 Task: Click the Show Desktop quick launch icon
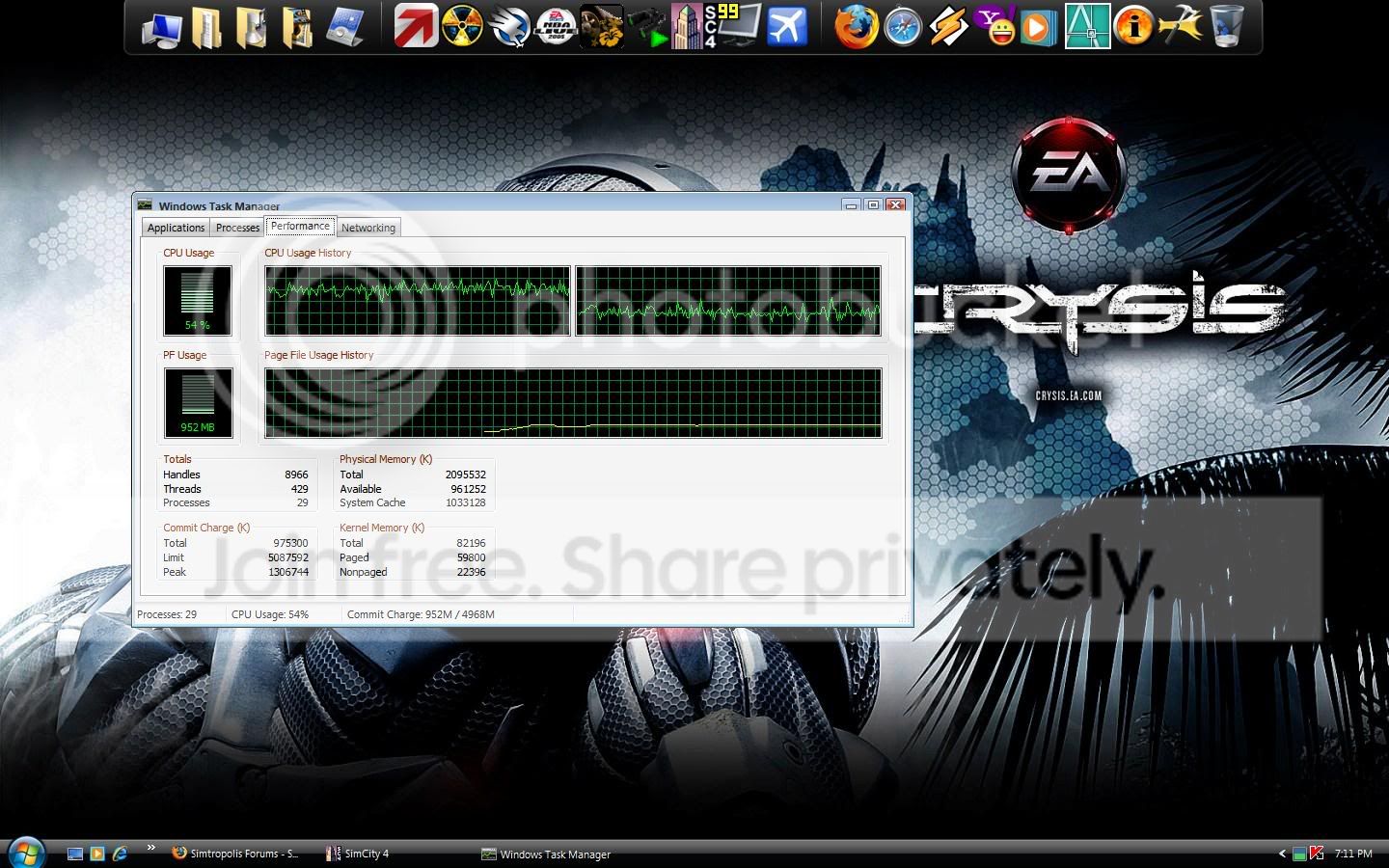click(x=75, y=854)
